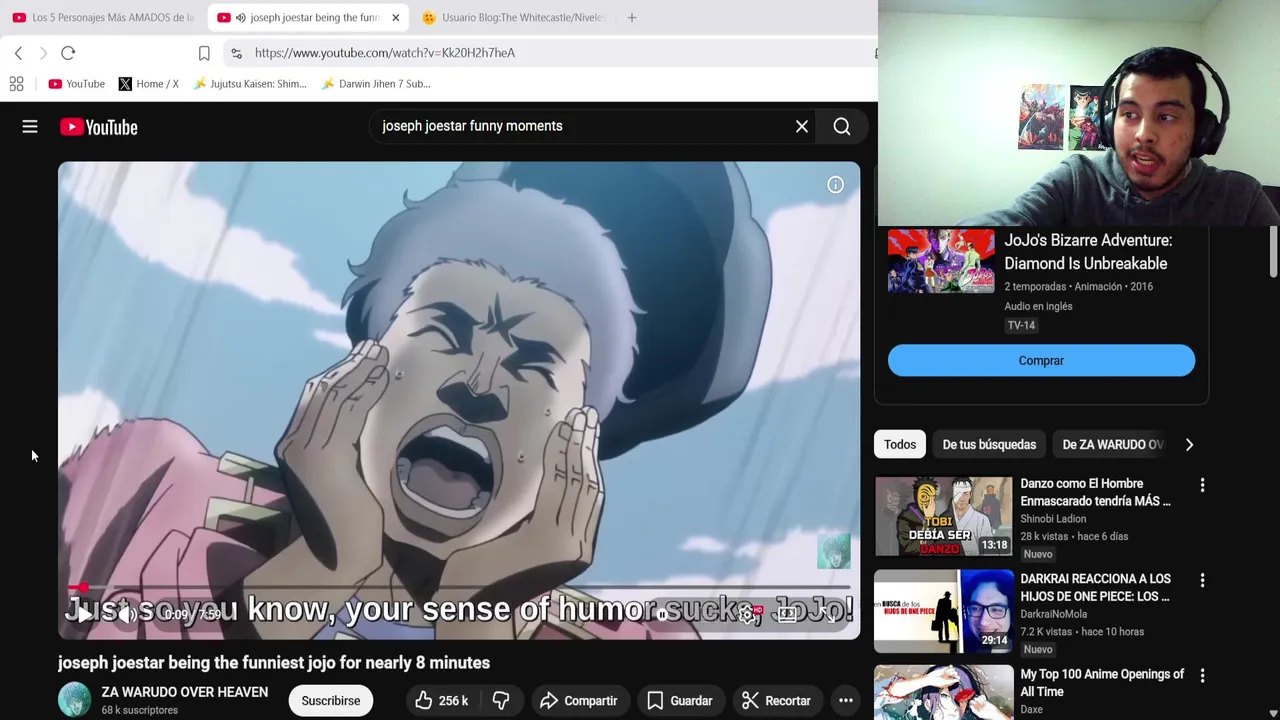Close the joseph joestar video tab
1280x720 pixels.
(395, 17)
